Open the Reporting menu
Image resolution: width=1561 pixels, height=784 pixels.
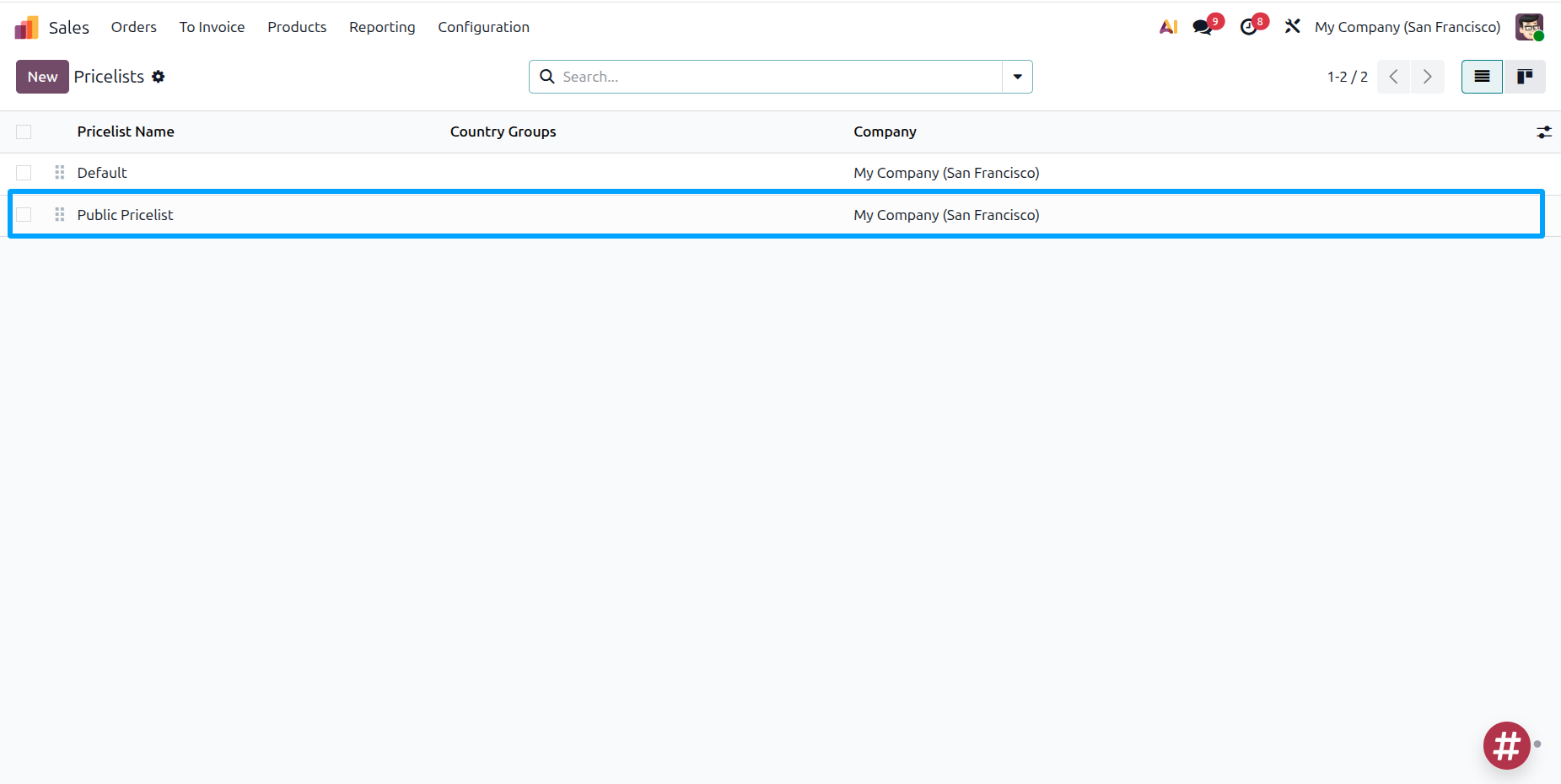tap(382, 27)
